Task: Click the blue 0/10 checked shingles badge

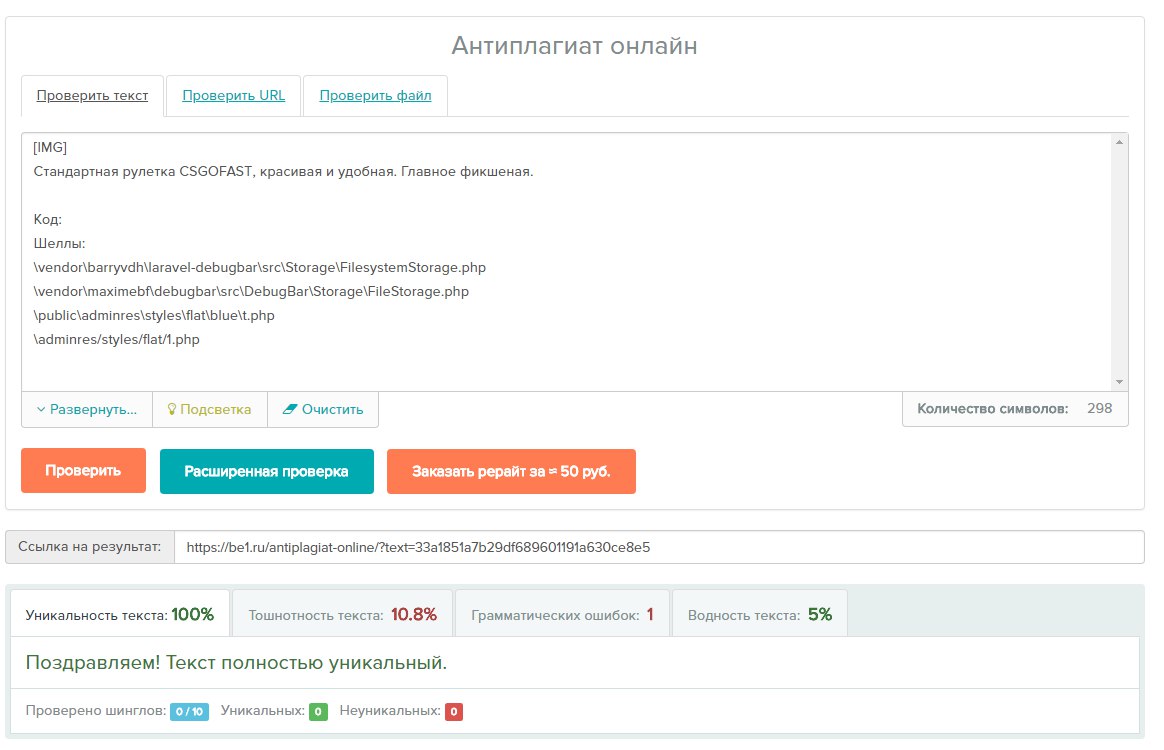Action: 189,712
